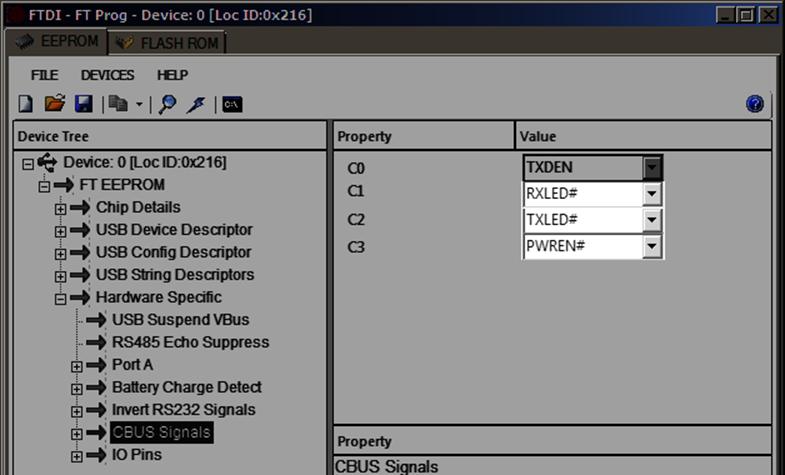
Task: Open the C1 RXLED# dropdown
Action: (652, 194)
